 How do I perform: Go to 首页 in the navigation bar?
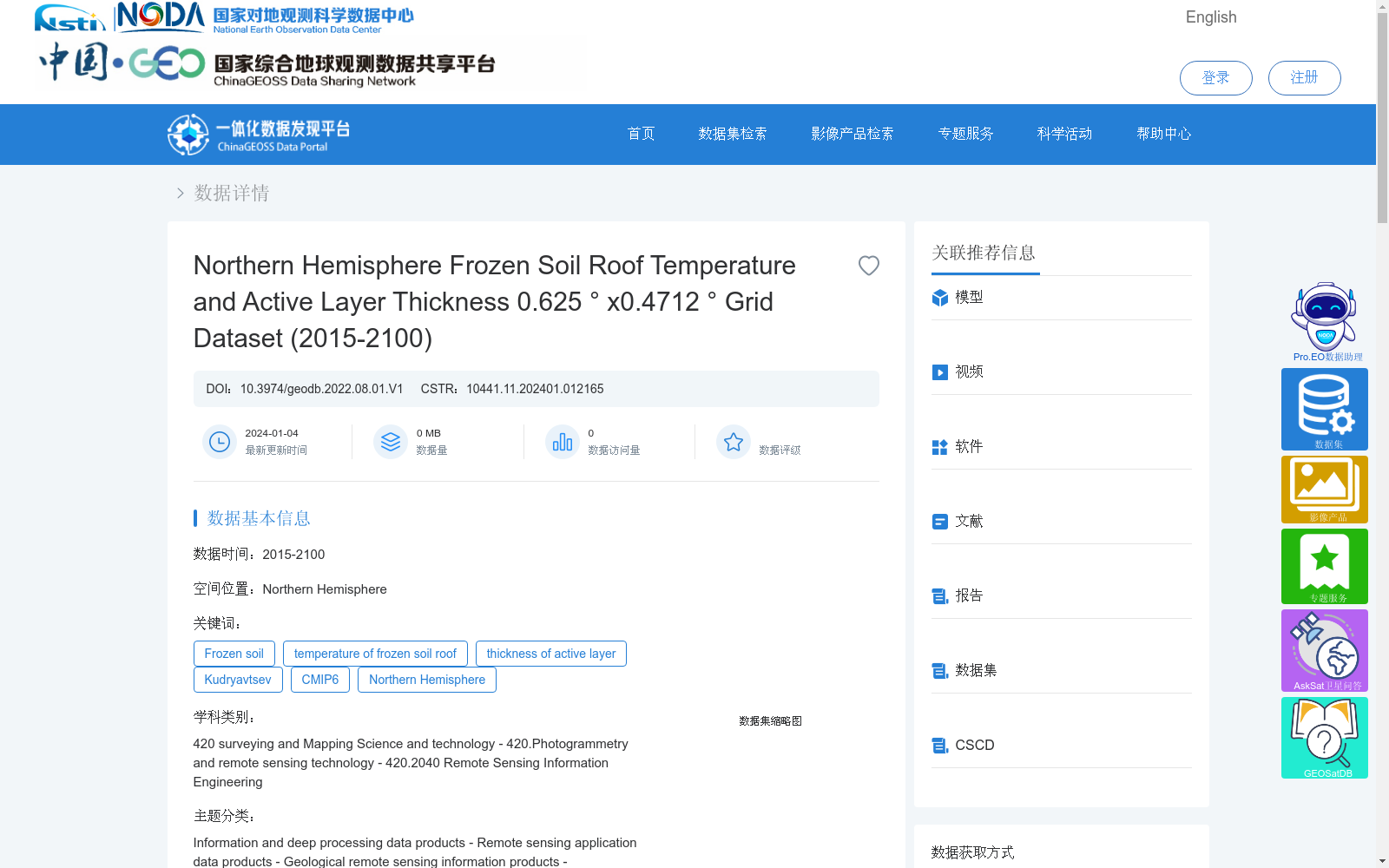click(641, 134)
